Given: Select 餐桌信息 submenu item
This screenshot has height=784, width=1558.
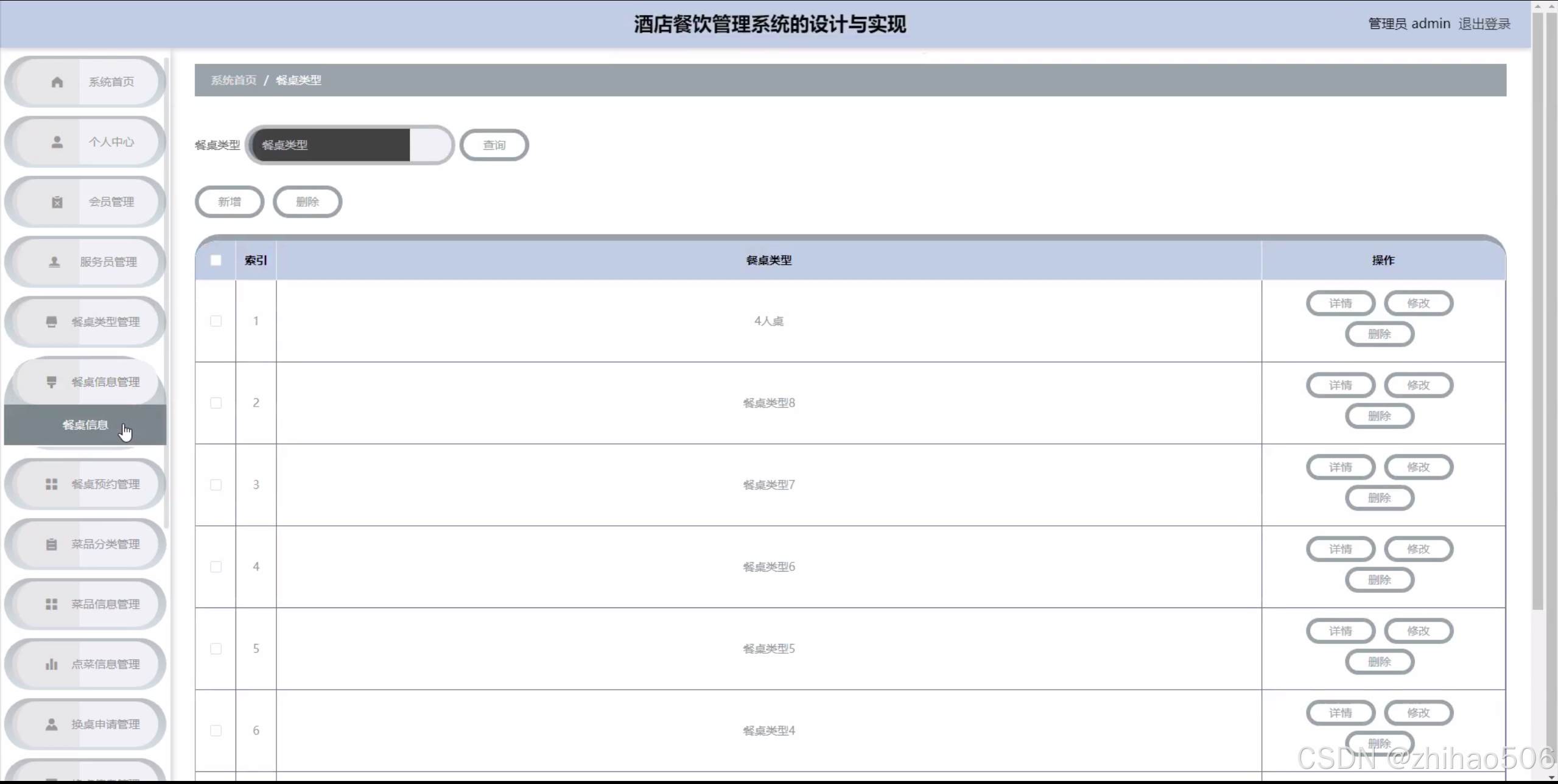Looking at the screenshot, I should [x=85, y=425].
